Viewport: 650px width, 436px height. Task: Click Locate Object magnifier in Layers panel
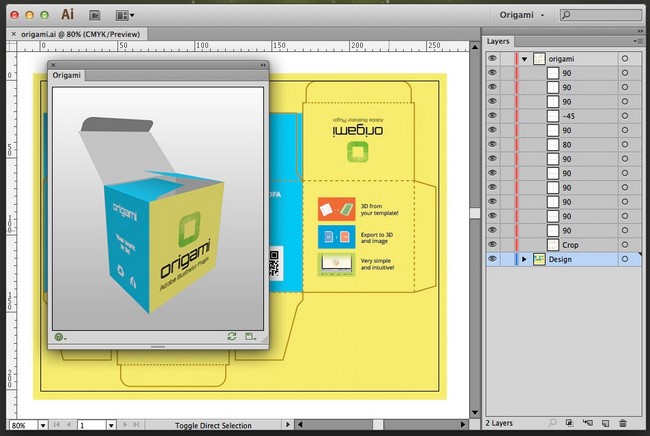pos(552,423)
